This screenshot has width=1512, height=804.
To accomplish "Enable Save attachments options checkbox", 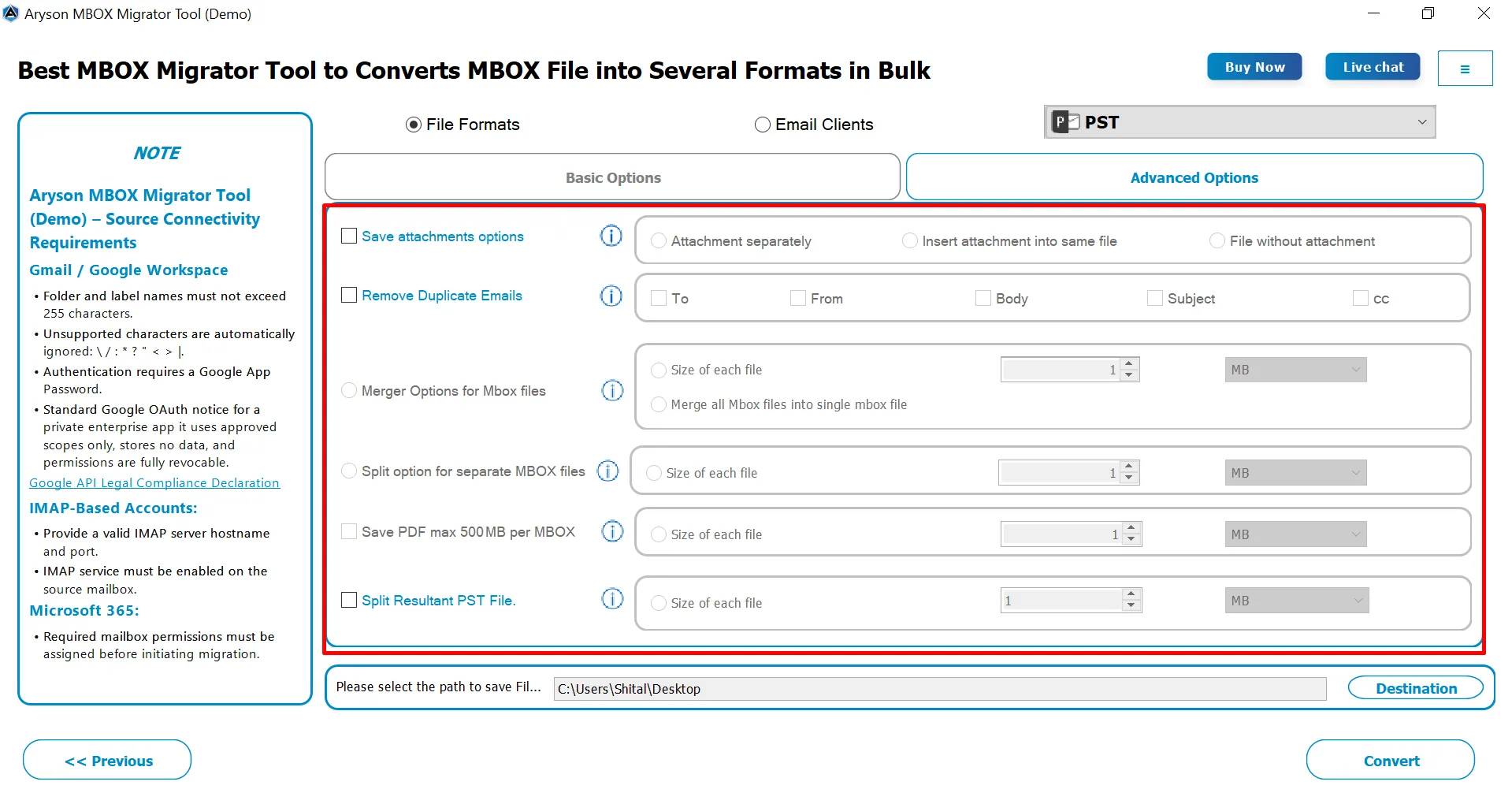I will [x=349, y=236].
